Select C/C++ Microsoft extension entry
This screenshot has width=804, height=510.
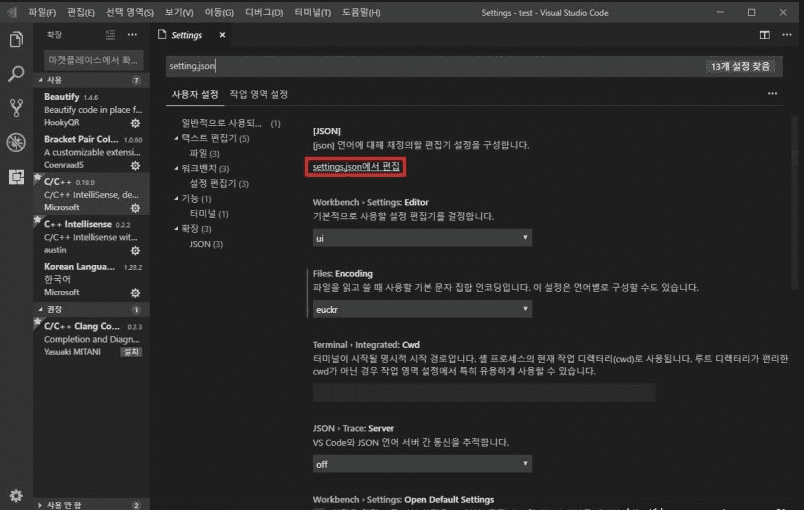(x=91, y=194)
